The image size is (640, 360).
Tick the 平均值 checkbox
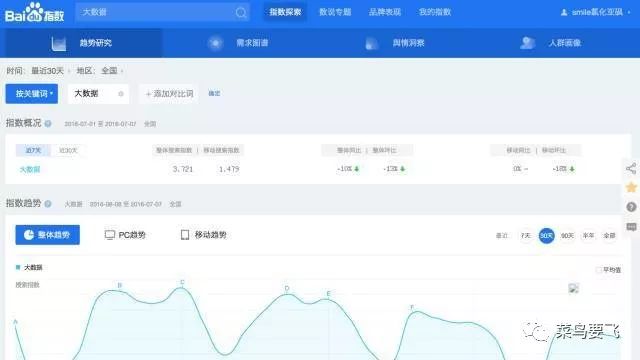pyautogui.click(x=599, y=270)
